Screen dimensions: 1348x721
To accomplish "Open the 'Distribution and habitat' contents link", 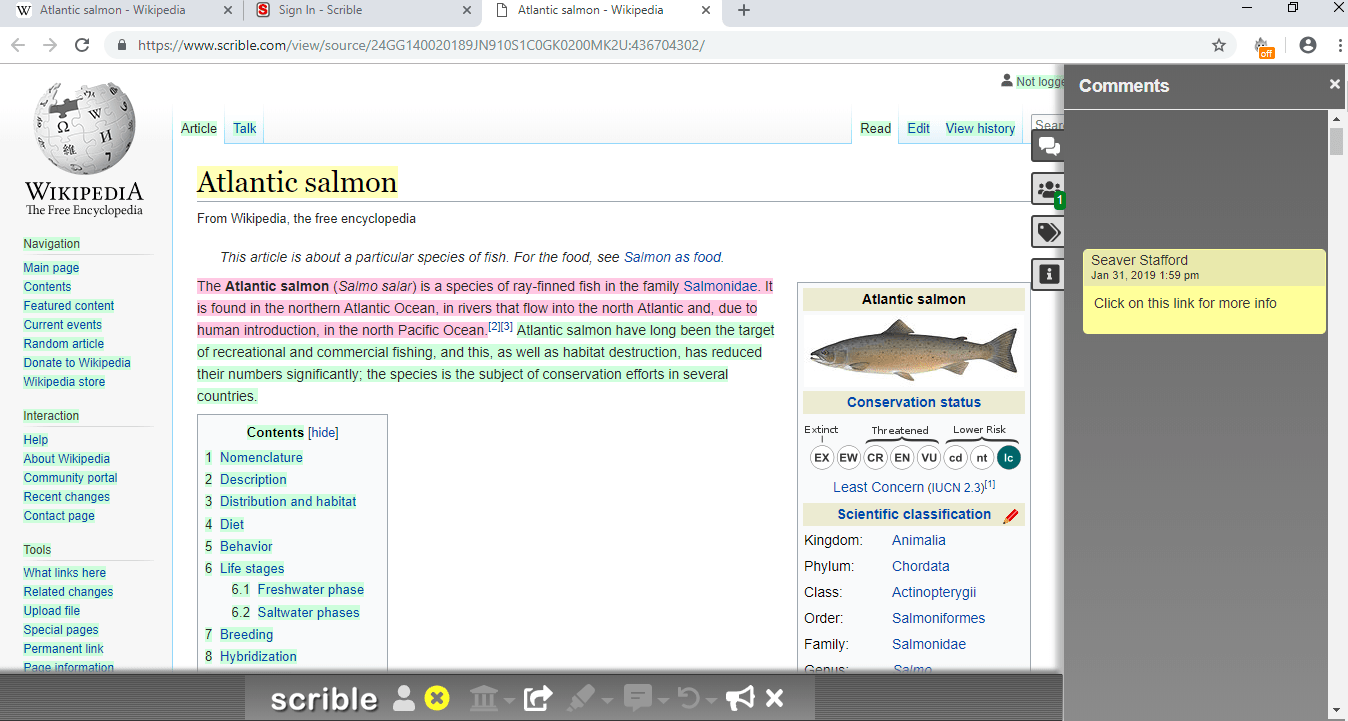I will tap(288, 502).
